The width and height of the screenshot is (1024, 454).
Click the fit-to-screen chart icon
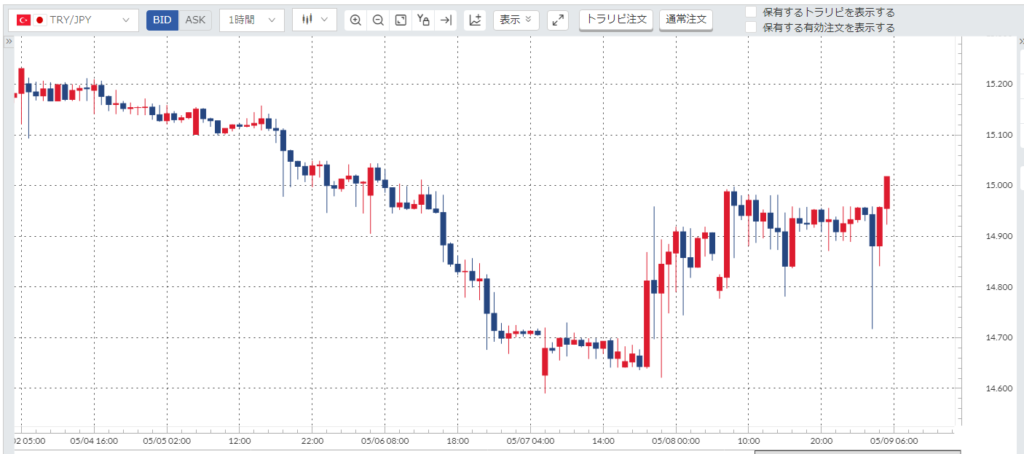pos(400,20)
